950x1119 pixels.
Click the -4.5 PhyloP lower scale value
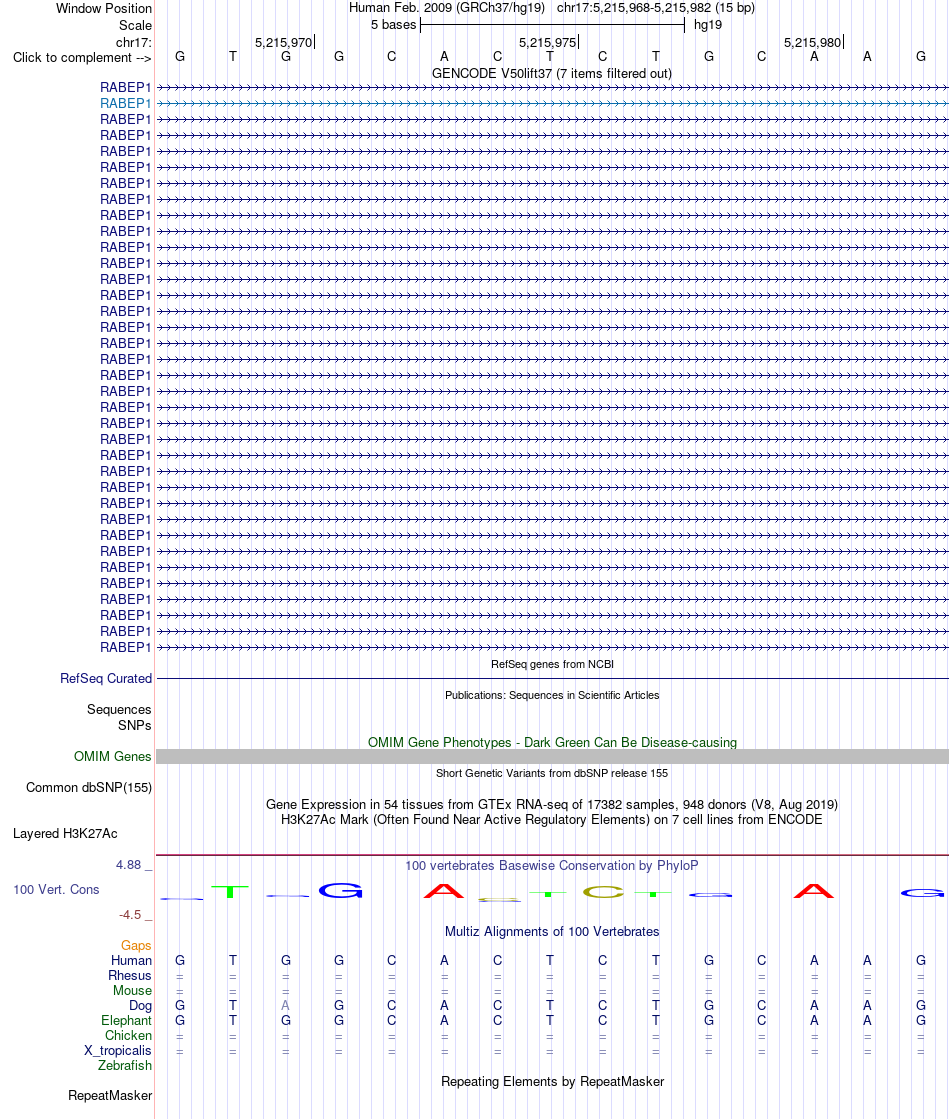click(130, 915)
